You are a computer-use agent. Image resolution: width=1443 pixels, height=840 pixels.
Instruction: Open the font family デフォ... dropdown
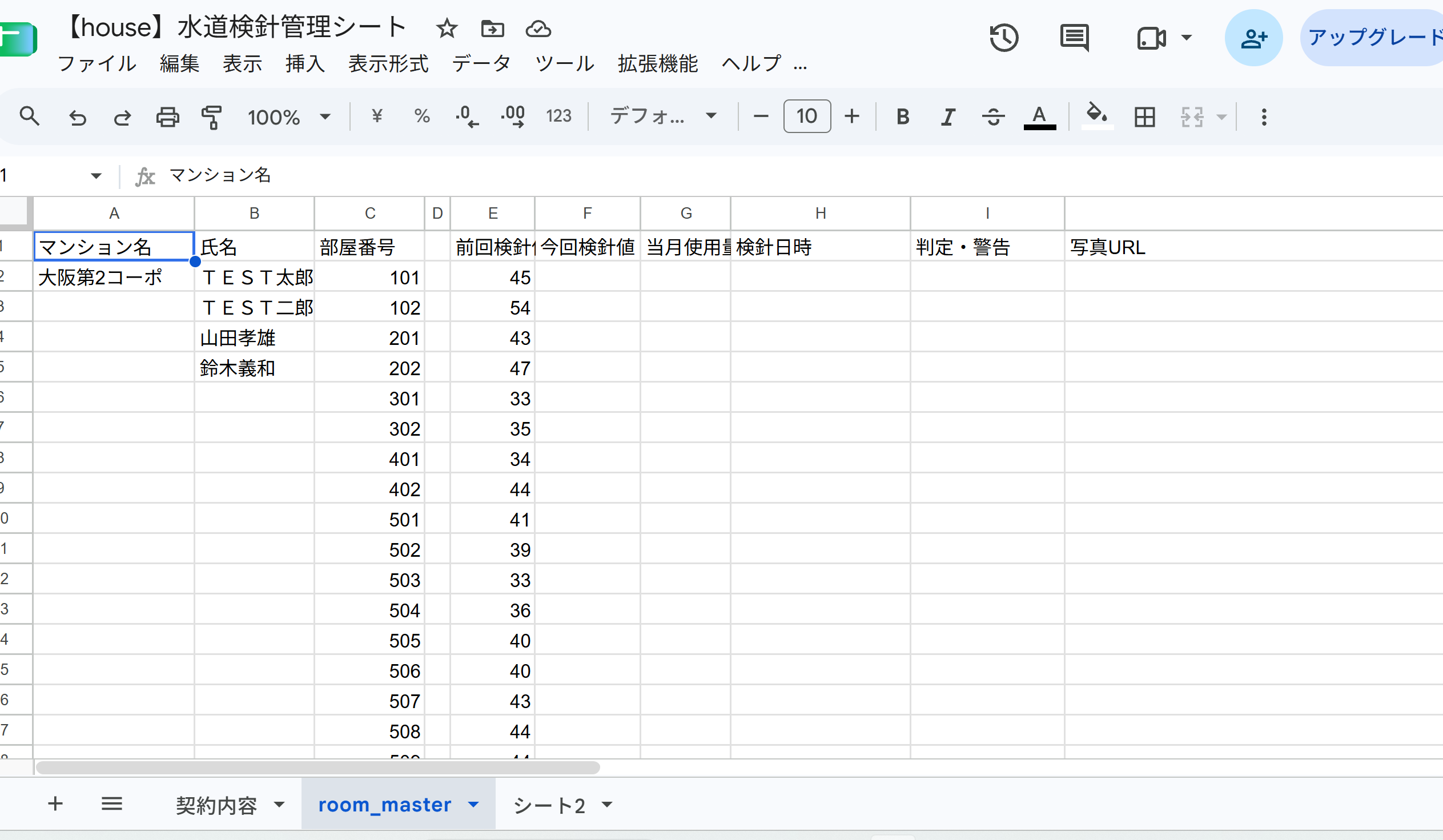pyautogui.click(x=663, y=116)
